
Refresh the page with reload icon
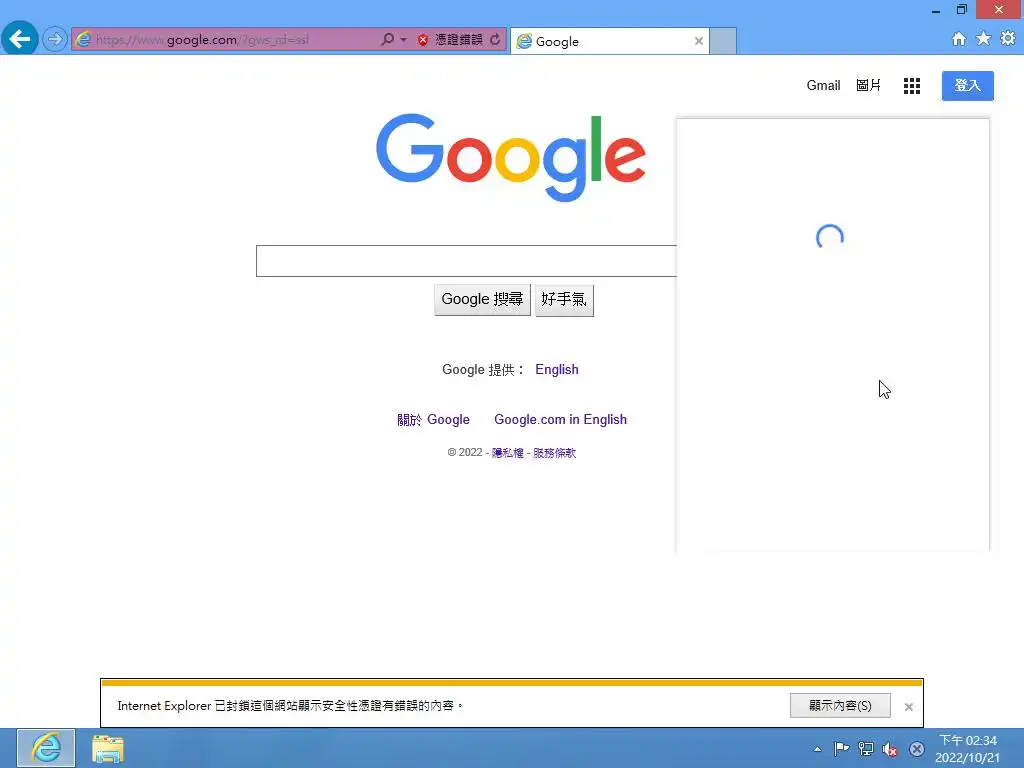point(495,40)
